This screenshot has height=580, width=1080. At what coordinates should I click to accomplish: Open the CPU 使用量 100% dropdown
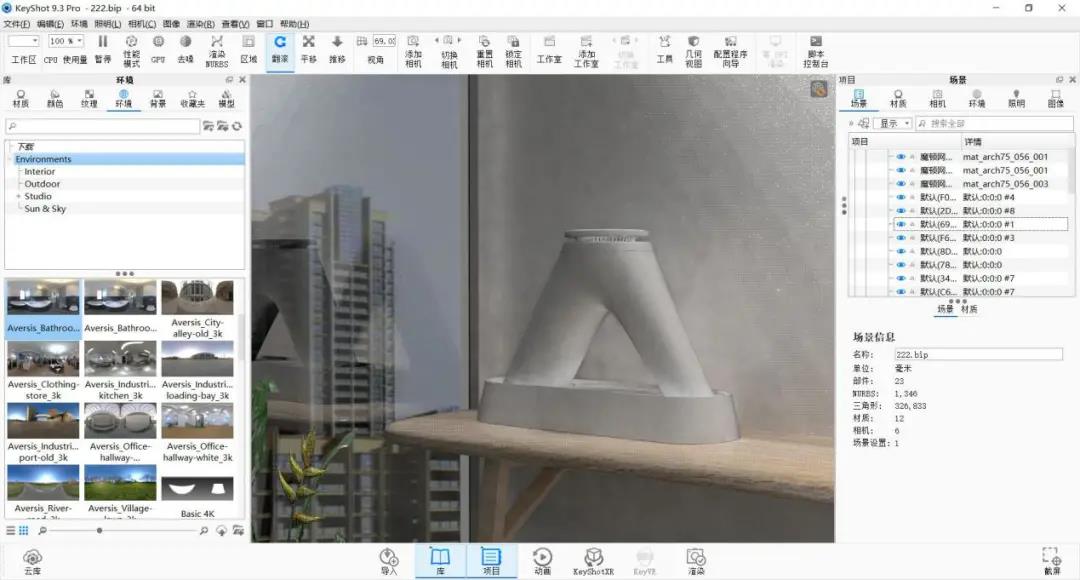click(66, 41)
